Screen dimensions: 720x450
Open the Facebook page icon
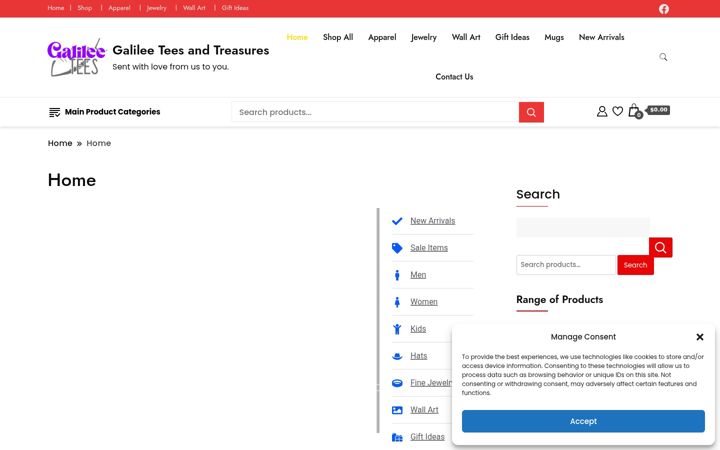pyautogui.click(x=664, y=9)
